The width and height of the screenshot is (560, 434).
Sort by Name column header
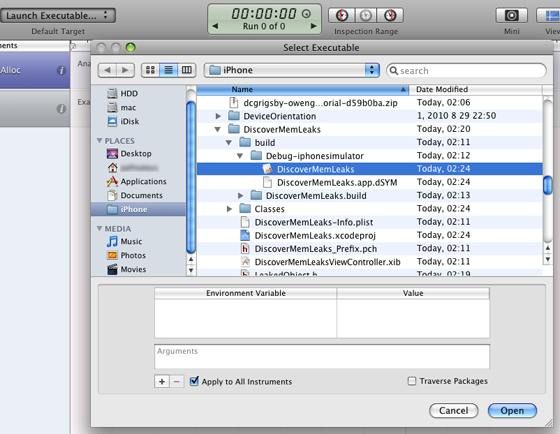(302, 89)
